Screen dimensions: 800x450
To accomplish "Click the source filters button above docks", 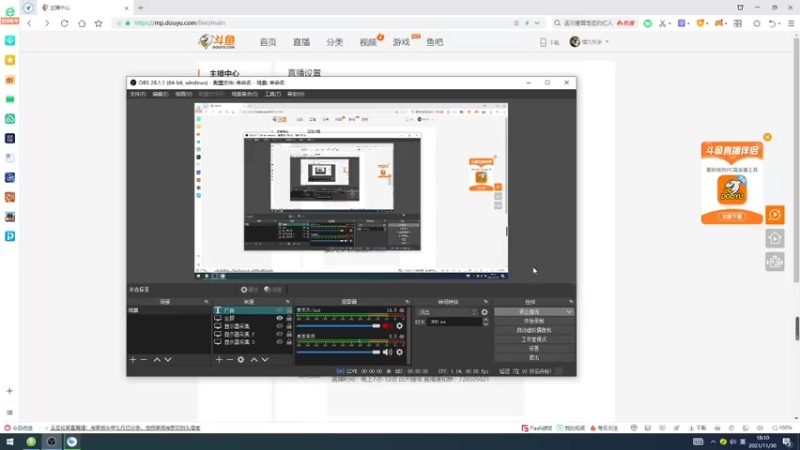I will (x=273, y=290).
